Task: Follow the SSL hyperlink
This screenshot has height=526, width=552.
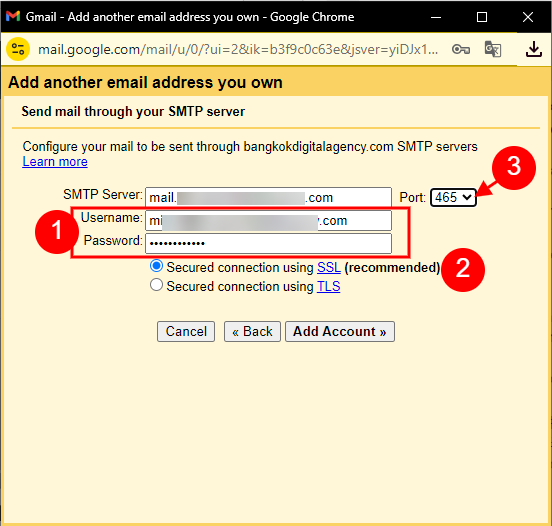Action: pos(329,268)
